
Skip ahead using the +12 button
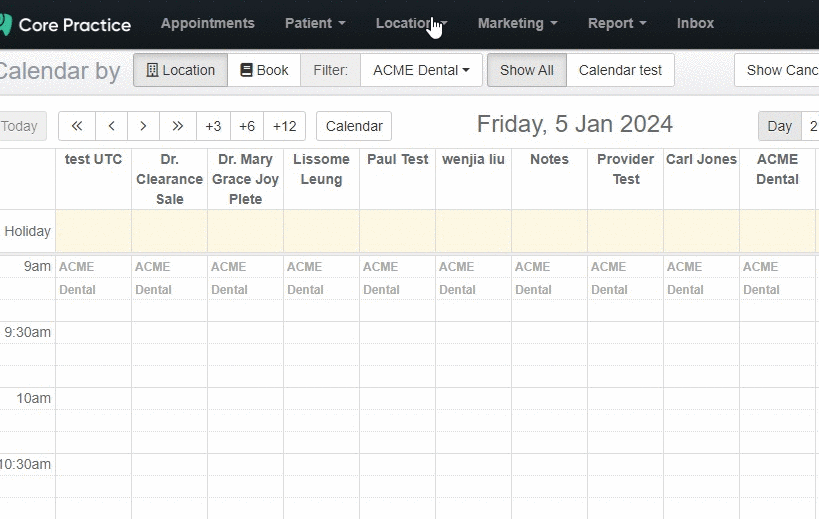pos(284,126)
